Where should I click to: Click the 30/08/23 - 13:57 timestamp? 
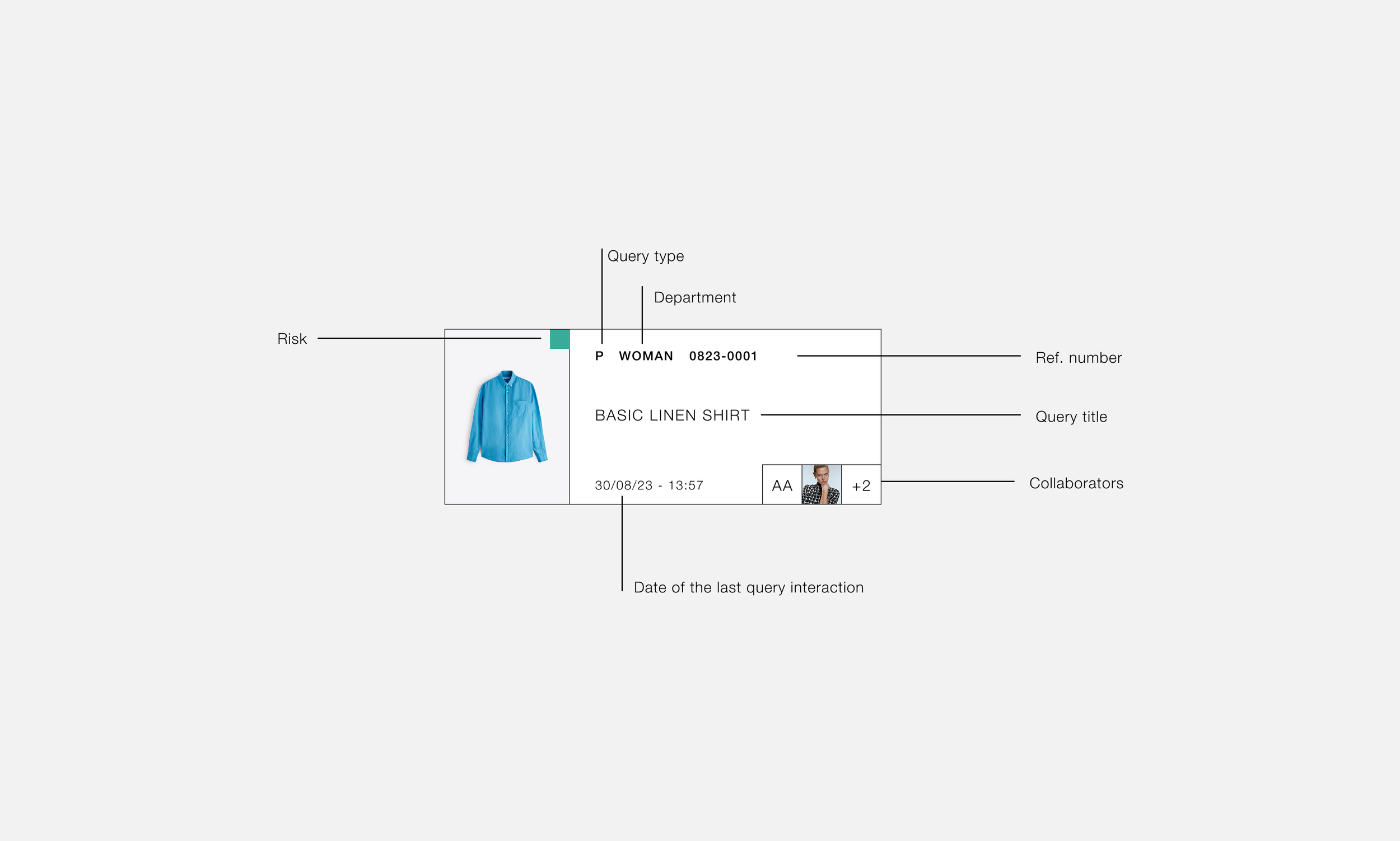648,485
